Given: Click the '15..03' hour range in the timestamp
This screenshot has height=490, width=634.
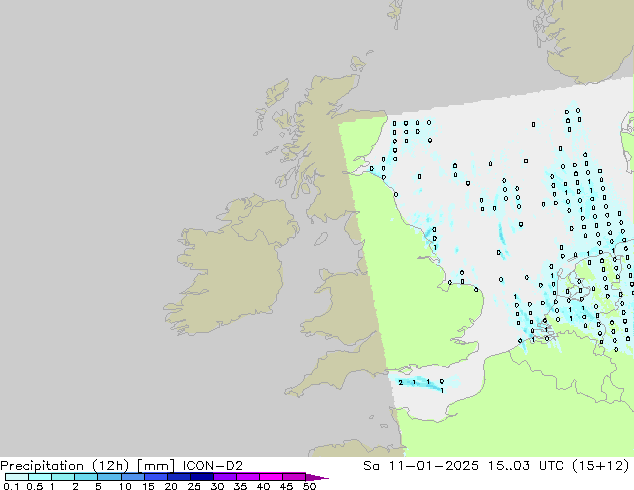Looking at the screenshot, I should (x=509, y=466).
